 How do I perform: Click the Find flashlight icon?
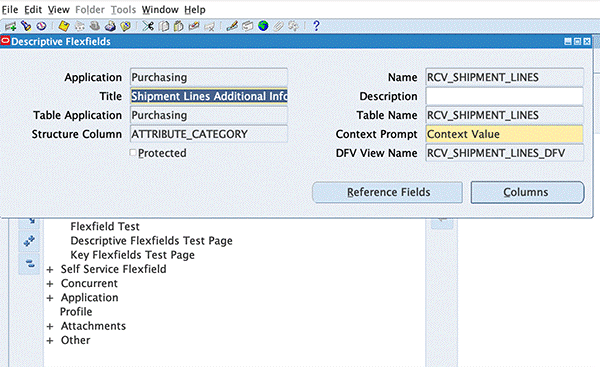click(26, 26)
